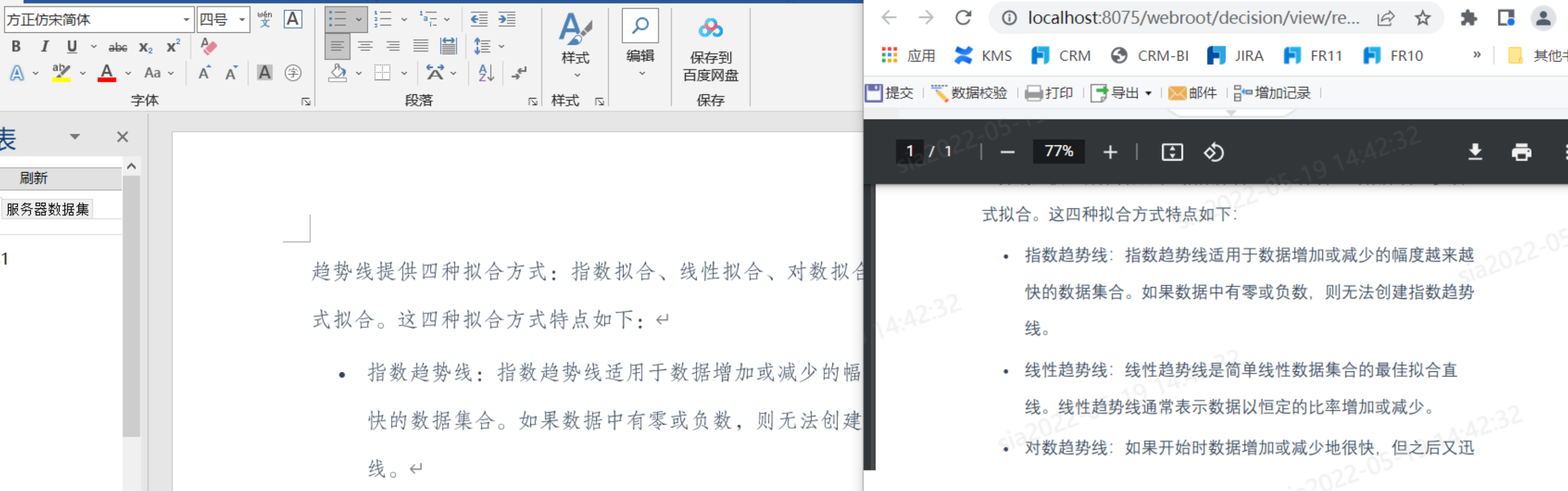The width and height of the screenshot is (1568, 491).
Task: Open the bullet list style dropdown arrow
Action: pyautogui.click(x=359, y=20)
